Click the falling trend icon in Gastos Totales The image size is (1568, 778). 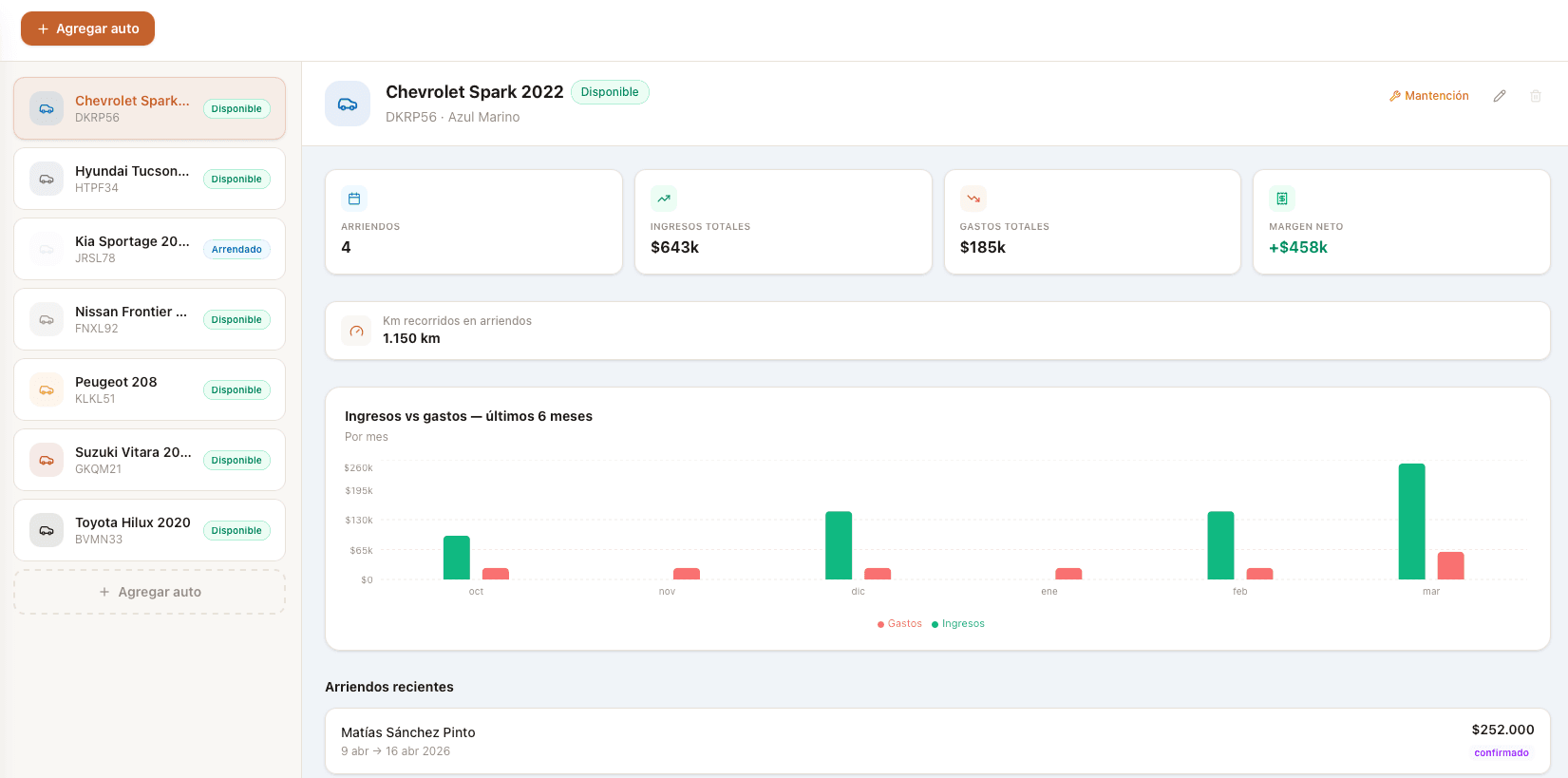[x=973, y=199]
